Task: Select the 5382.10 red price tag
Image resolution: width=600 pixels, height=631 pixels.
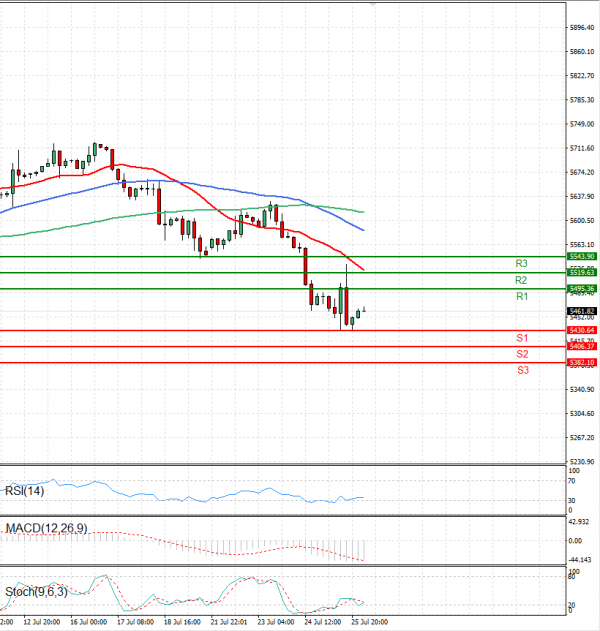Action: click(582, 363)
